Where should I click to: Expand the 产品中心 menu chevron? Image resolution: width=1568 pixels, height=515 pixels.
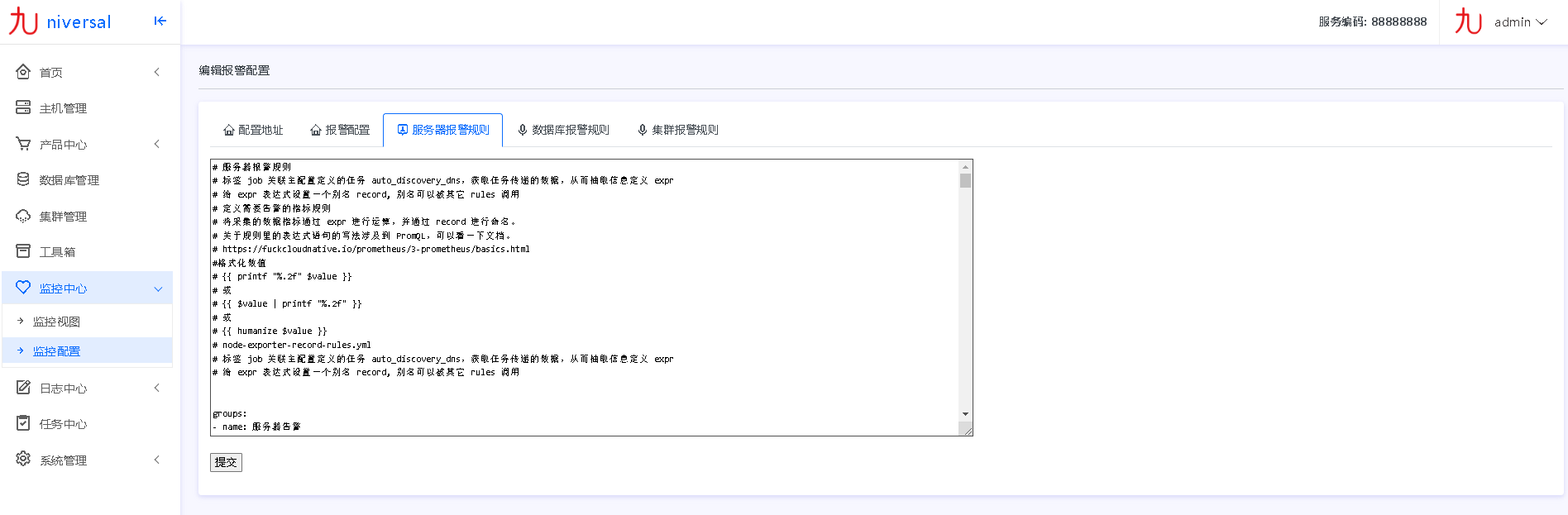point(157,144)
